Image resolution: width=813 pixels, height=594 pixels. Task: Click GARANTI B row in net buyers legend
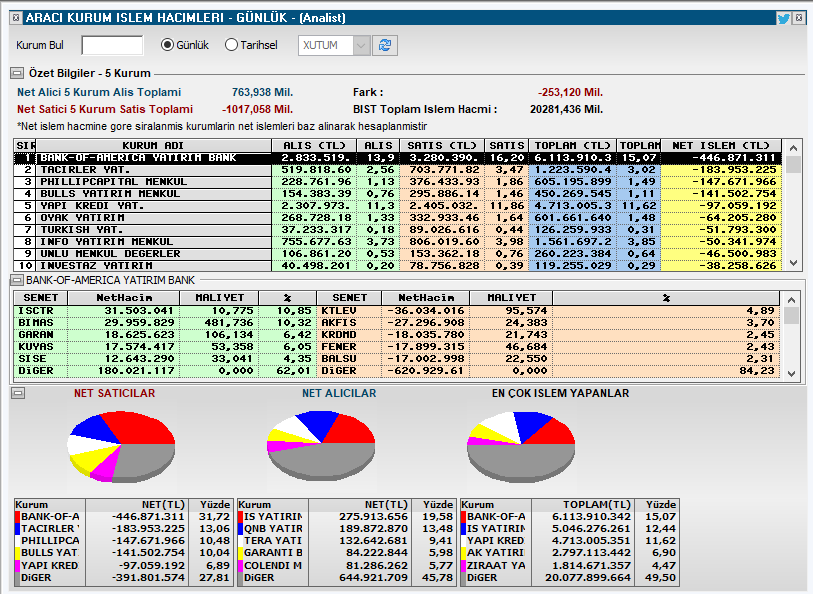346,553
